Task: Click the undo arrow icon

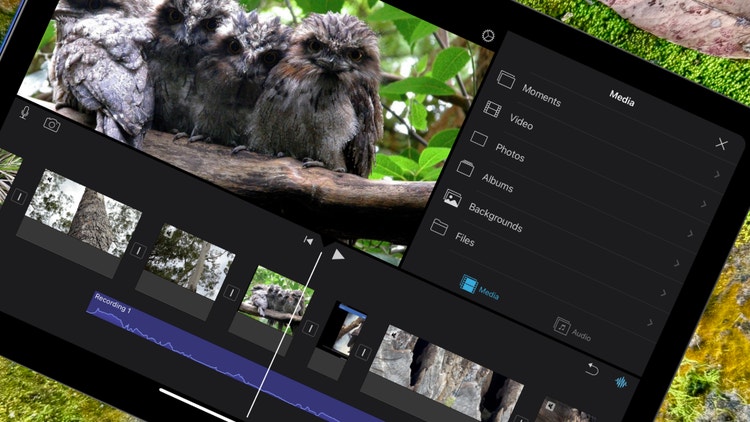Action: tap(592, 369)
